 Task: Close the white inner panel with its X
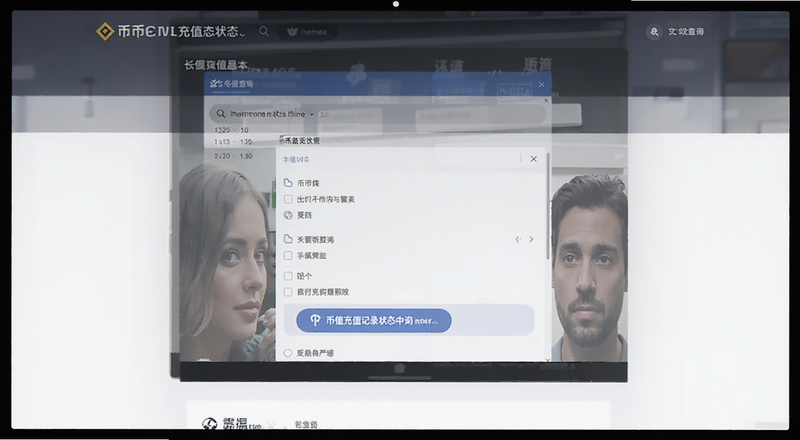[x=534, y=159]
